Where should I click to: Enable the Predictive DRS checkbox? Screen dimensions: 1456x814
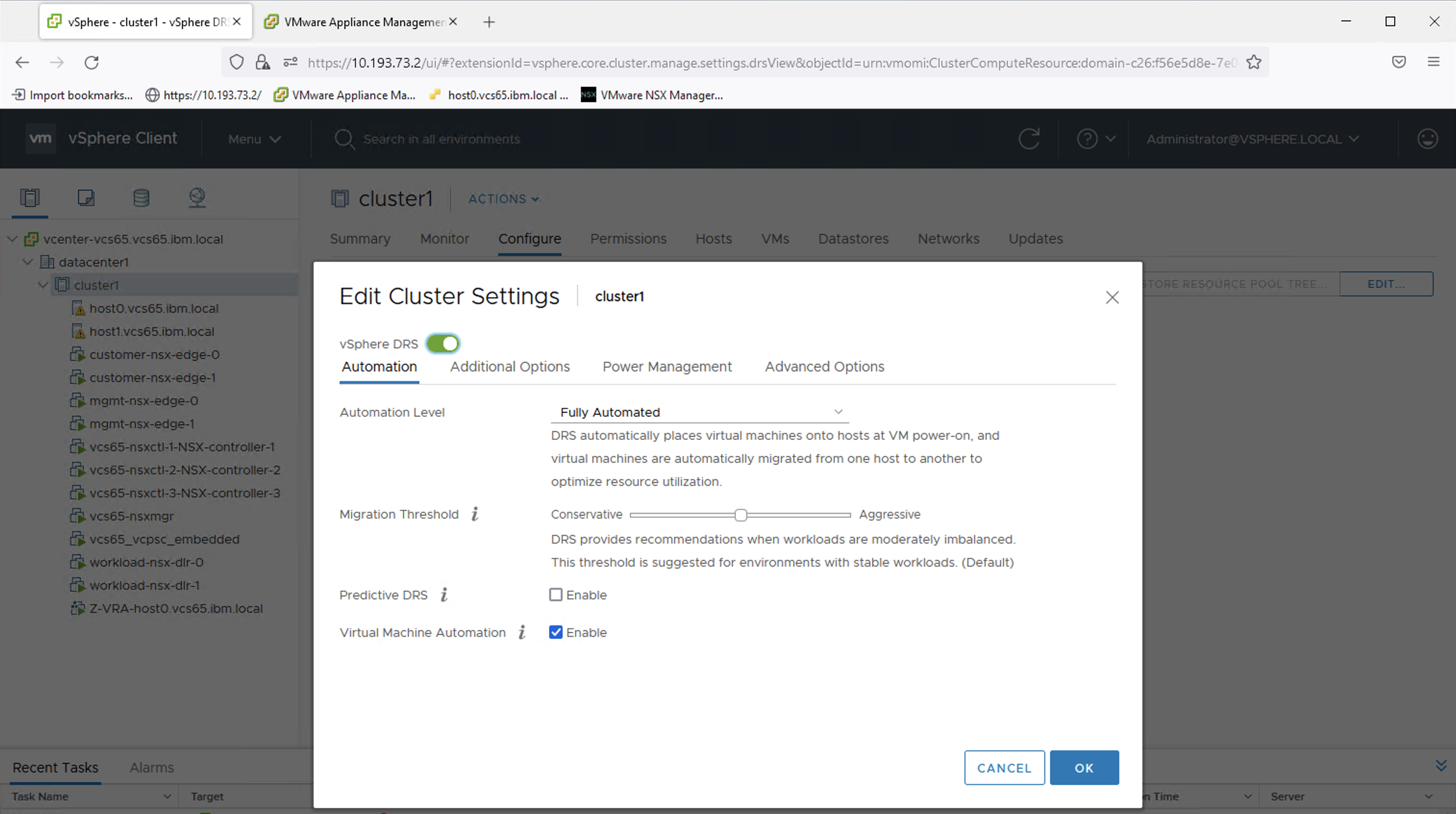555,595
